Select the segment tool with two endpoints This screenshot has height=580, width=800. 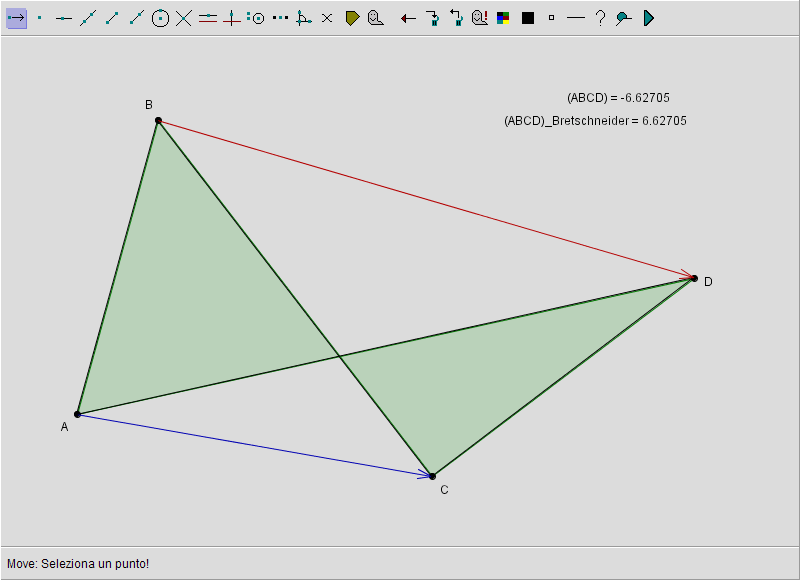pos(112,18)
